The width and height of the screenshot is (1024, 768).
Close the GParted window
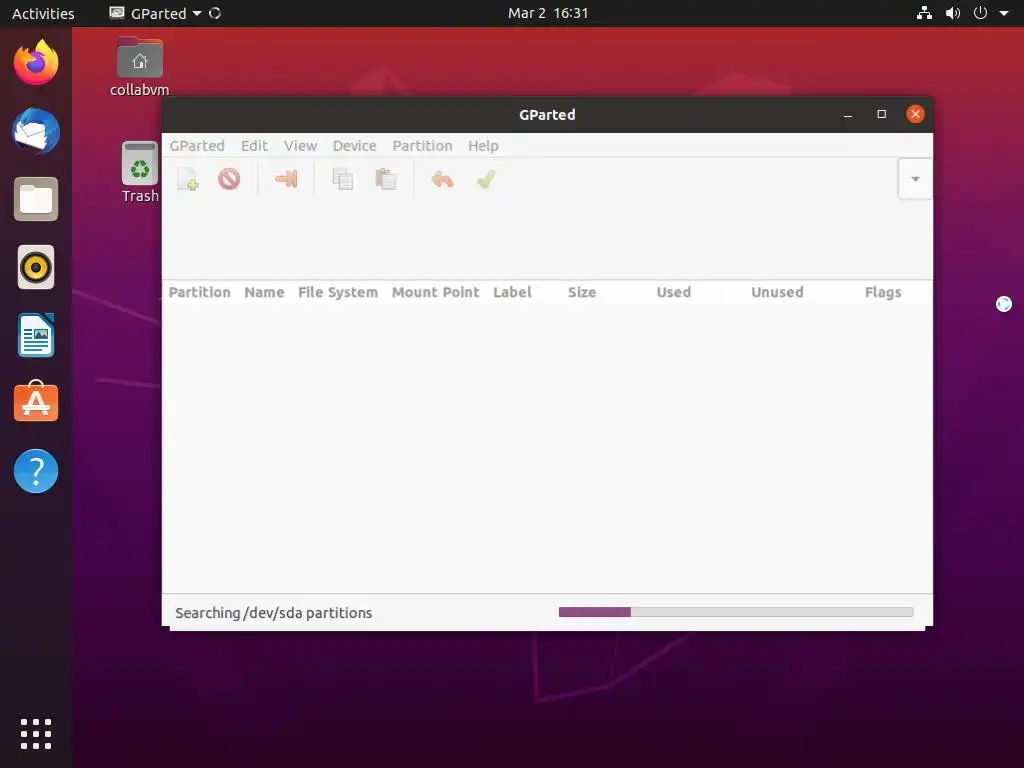(x=916, y=114)
